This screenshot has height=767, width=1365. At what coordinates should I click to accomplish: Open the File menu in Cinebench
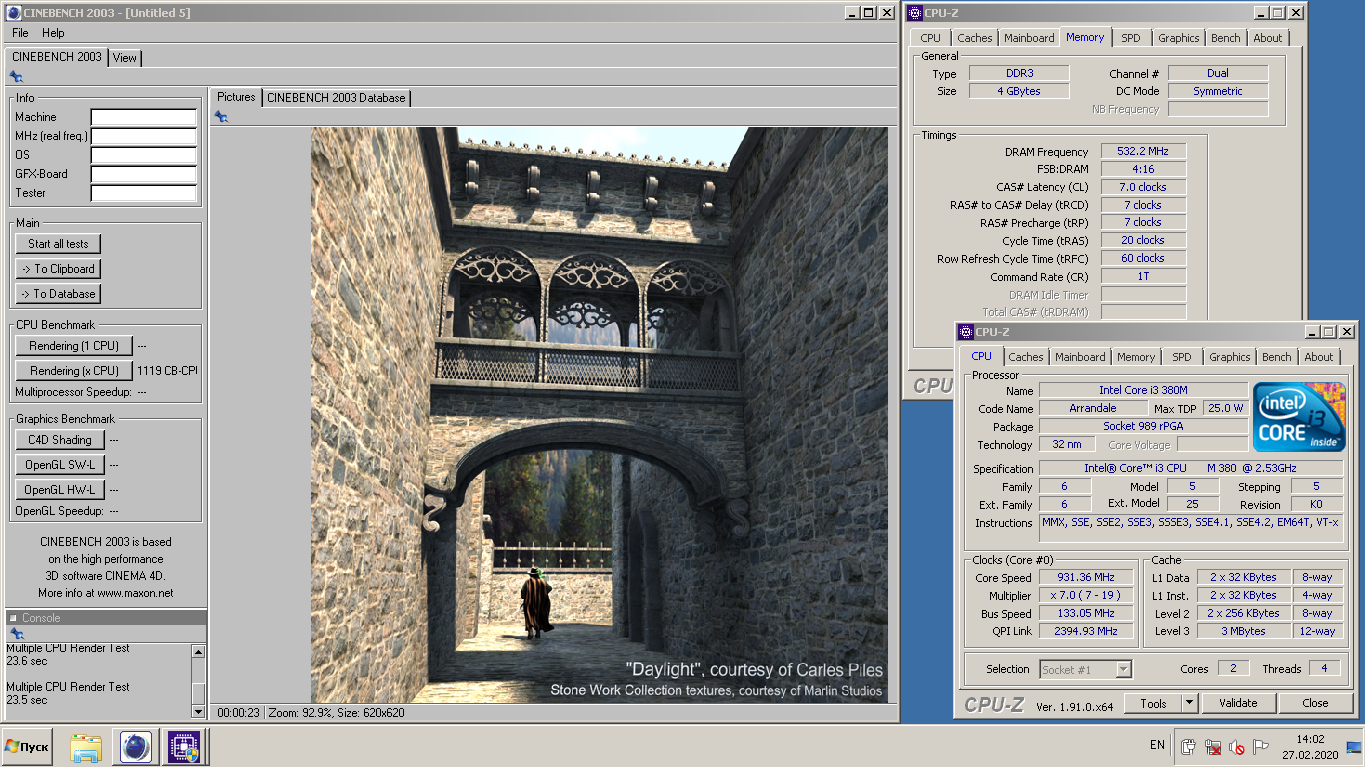coord(20,33)
